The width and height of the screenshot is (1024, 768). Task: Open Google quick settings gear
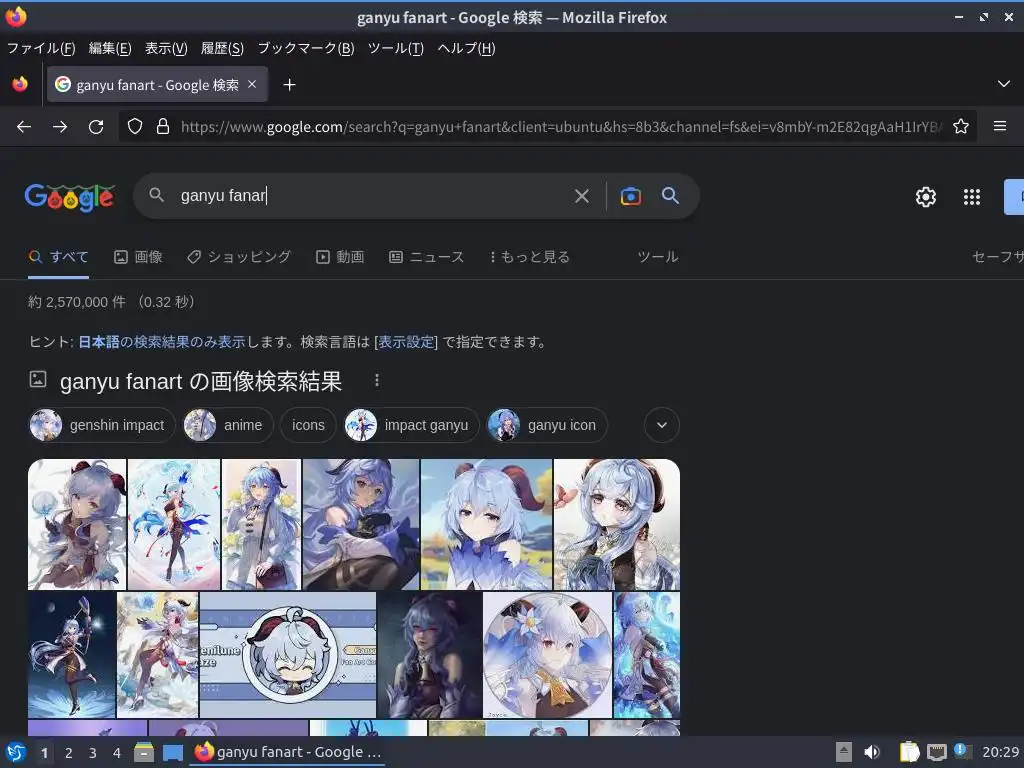pyautogui.click(x=925, y=197)
